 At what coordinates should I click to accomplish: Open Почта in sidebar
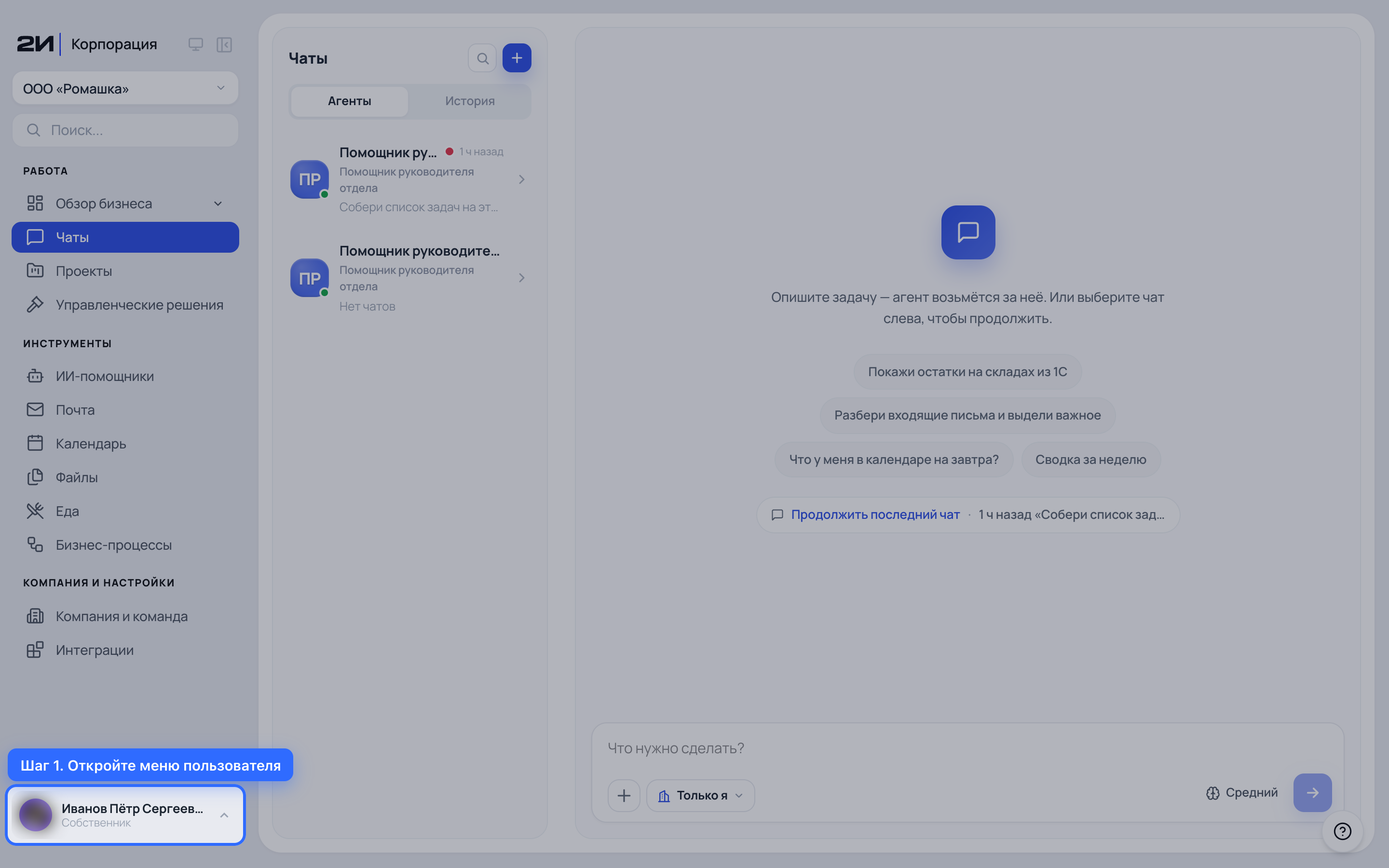125,410
